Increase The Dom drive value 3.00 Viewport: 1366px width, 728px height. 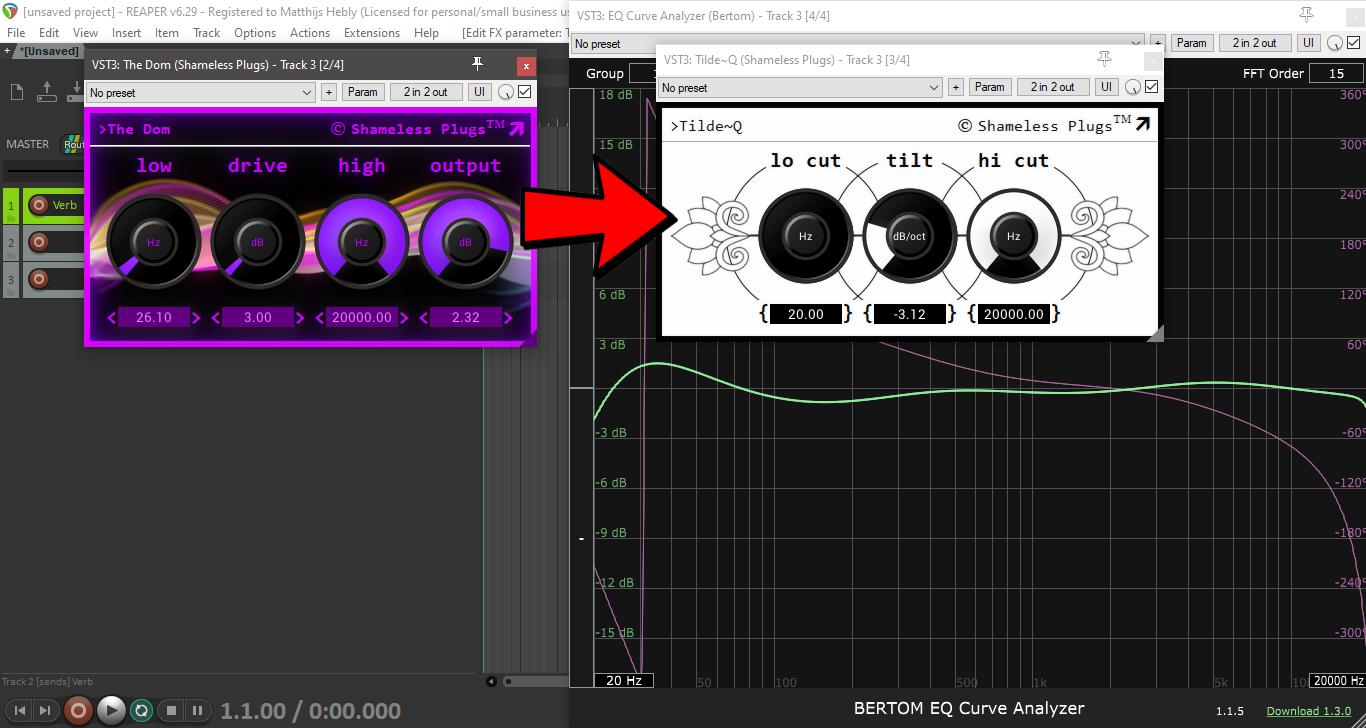click(300, 318)
